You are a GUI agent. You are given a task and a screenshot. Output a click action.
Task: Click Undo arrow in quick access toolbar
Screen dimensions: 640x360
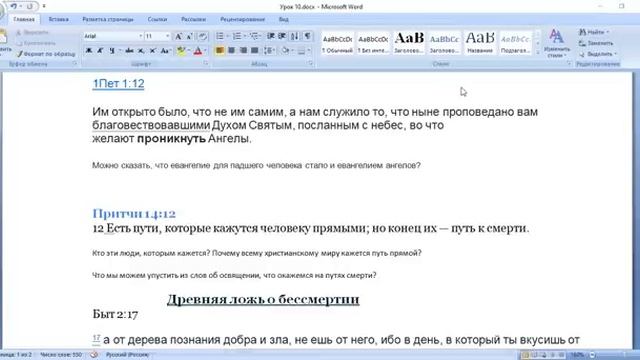[x=13, y=6]
